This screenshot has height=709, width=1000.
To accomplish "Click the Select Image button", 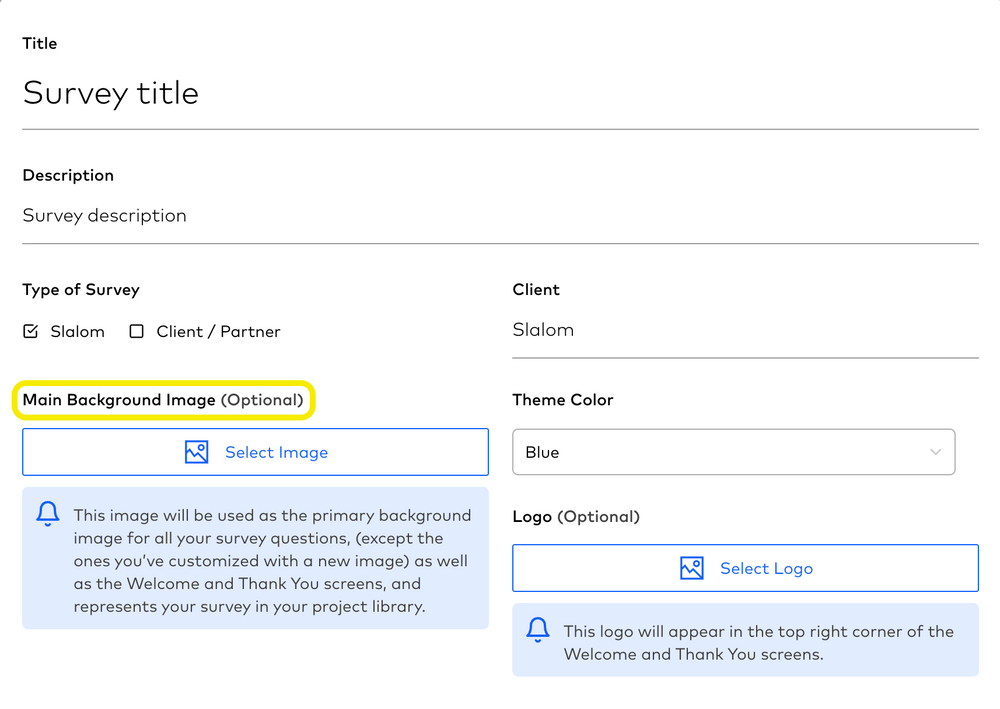I will (x=255, y=452).
